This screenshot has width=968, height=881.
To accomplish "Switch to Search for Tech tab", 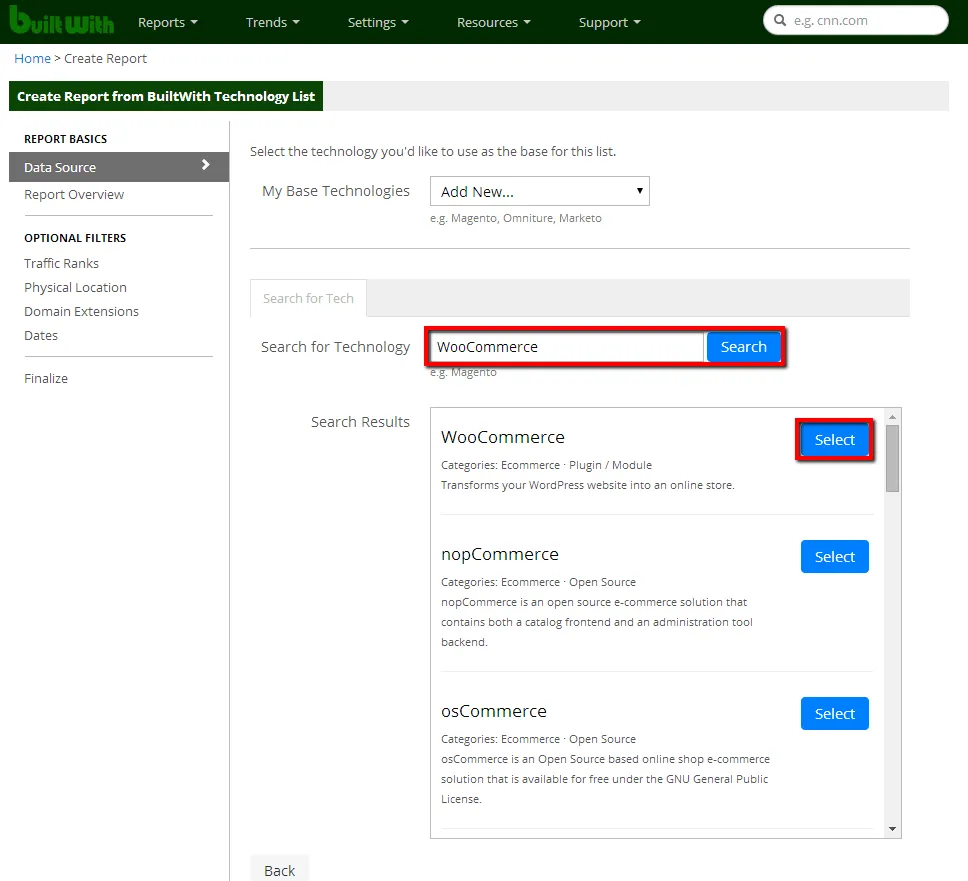I will (308, 298).
